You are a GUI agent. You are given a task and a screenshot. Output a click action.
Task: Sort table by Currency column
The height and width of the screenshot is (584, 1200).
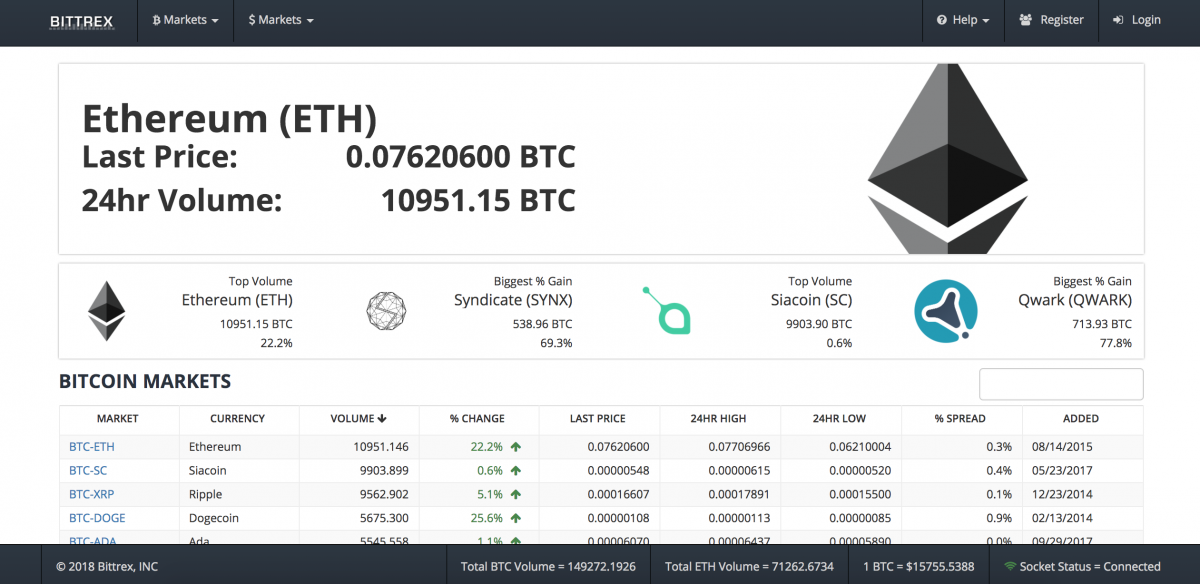point(238,419)
